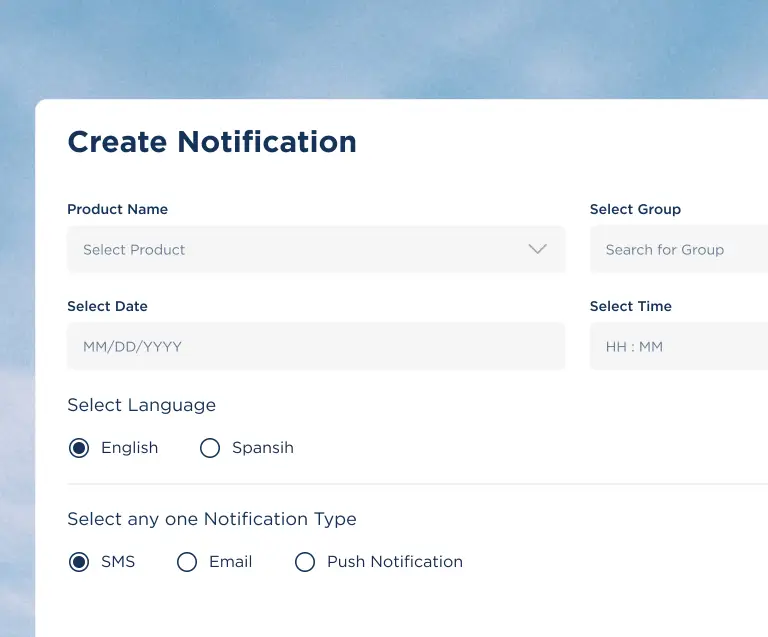Select the English radio button
This screenshot has width=768, height=637.
coord(79,448)
